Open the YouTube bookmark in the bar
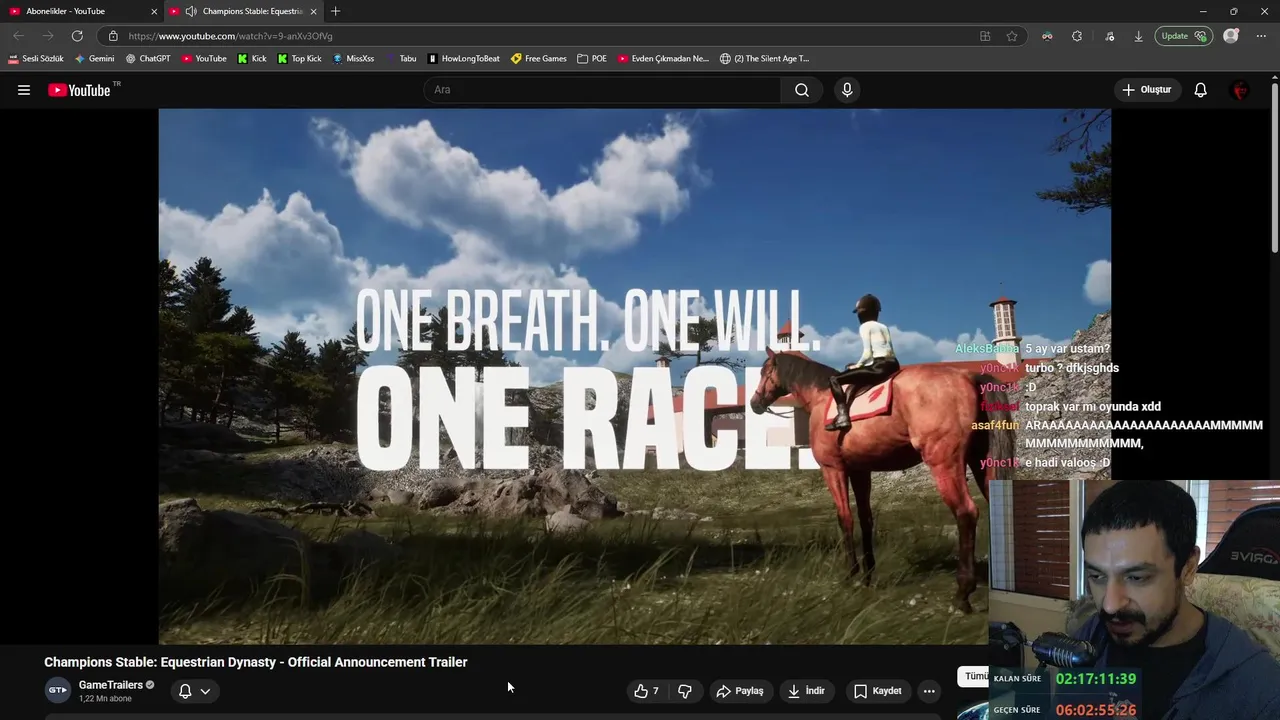Image resolution: width=1280 pixels, height=720 pixels. pyautogui.click(x=204, y=59)
